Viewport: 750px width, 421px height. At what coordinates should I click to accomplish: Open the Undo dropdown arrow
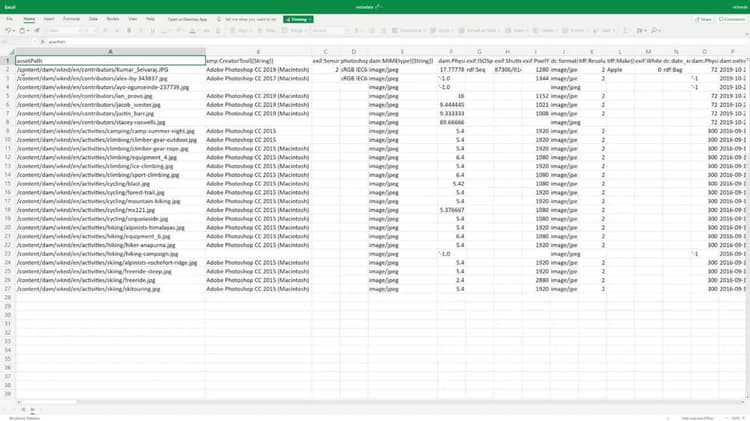coord(13,31)
